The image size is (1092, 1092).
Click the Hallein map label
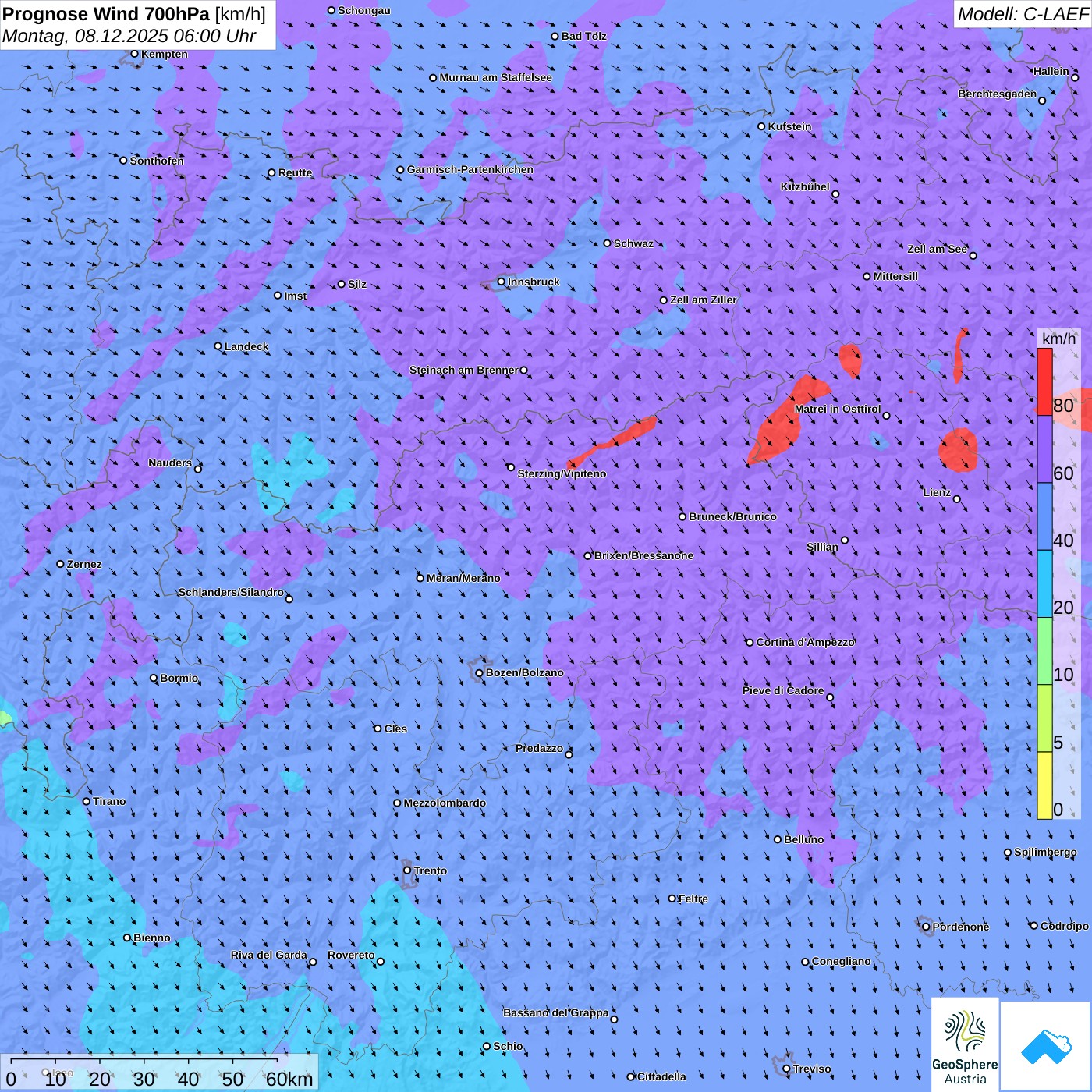tap(1051, 71)
